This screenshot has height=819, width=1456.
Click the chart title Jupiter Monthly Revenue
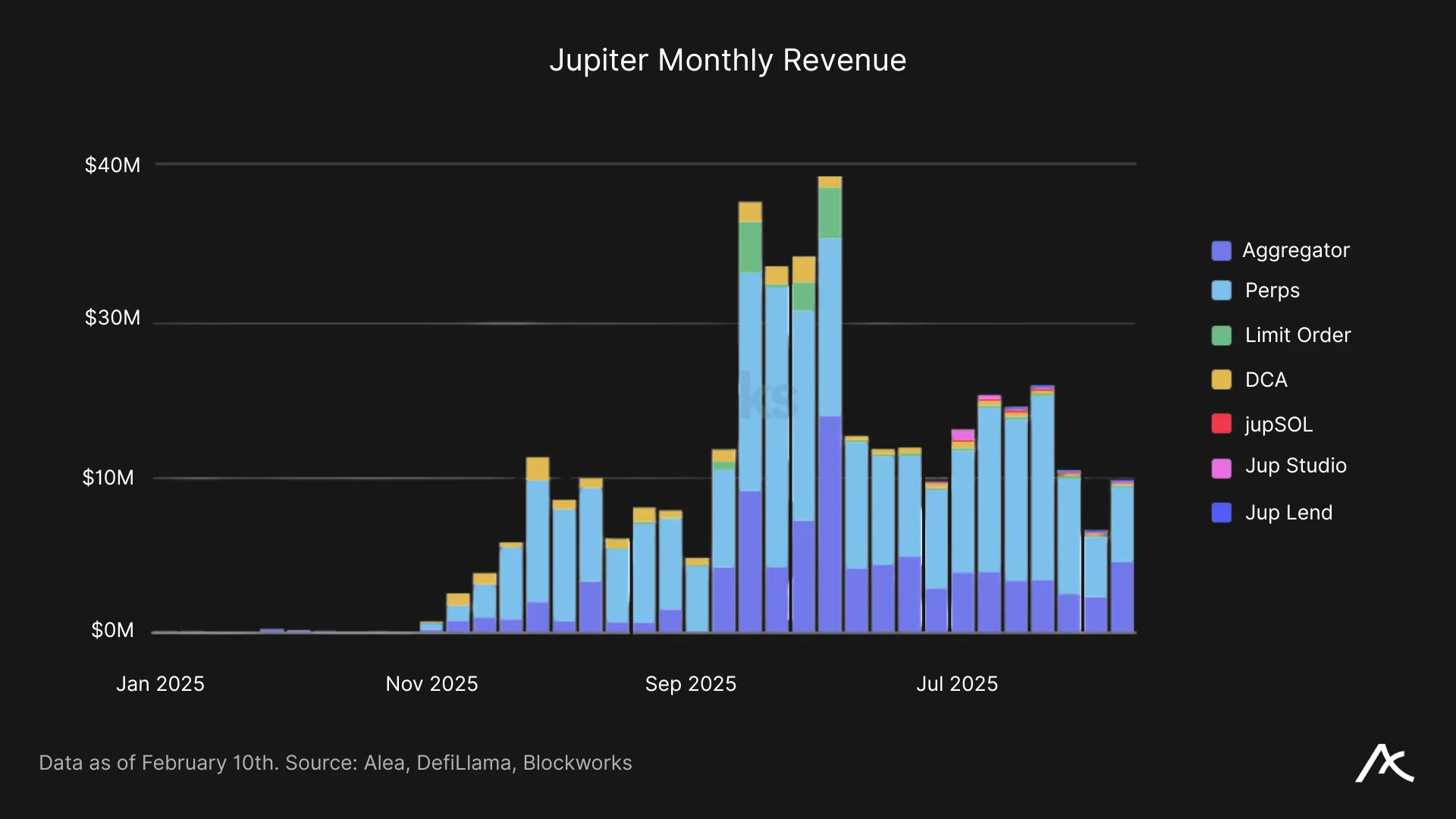coord(727,60)
